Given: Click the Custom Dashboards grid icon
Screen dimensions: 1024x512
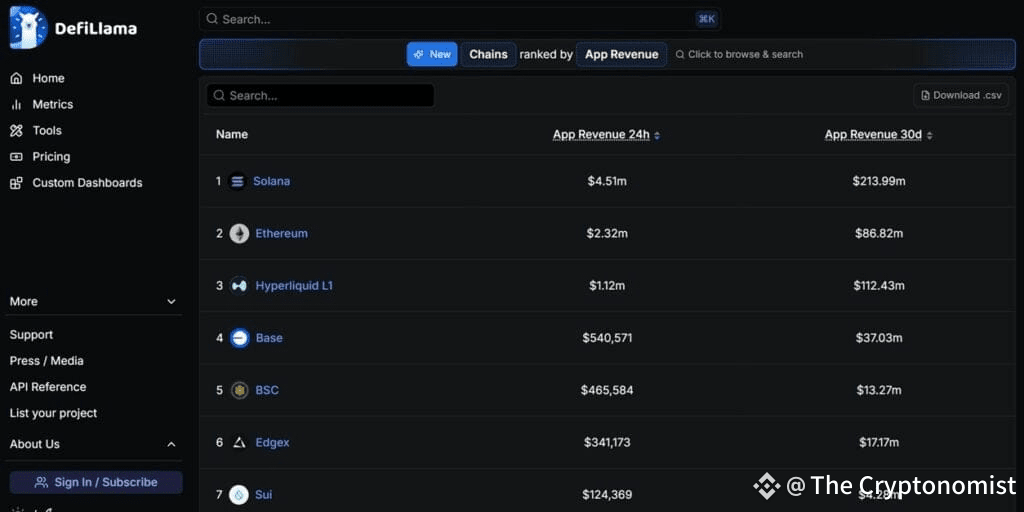Looking at the screenshot, I should pyautogui.click(x=16, y=183).
